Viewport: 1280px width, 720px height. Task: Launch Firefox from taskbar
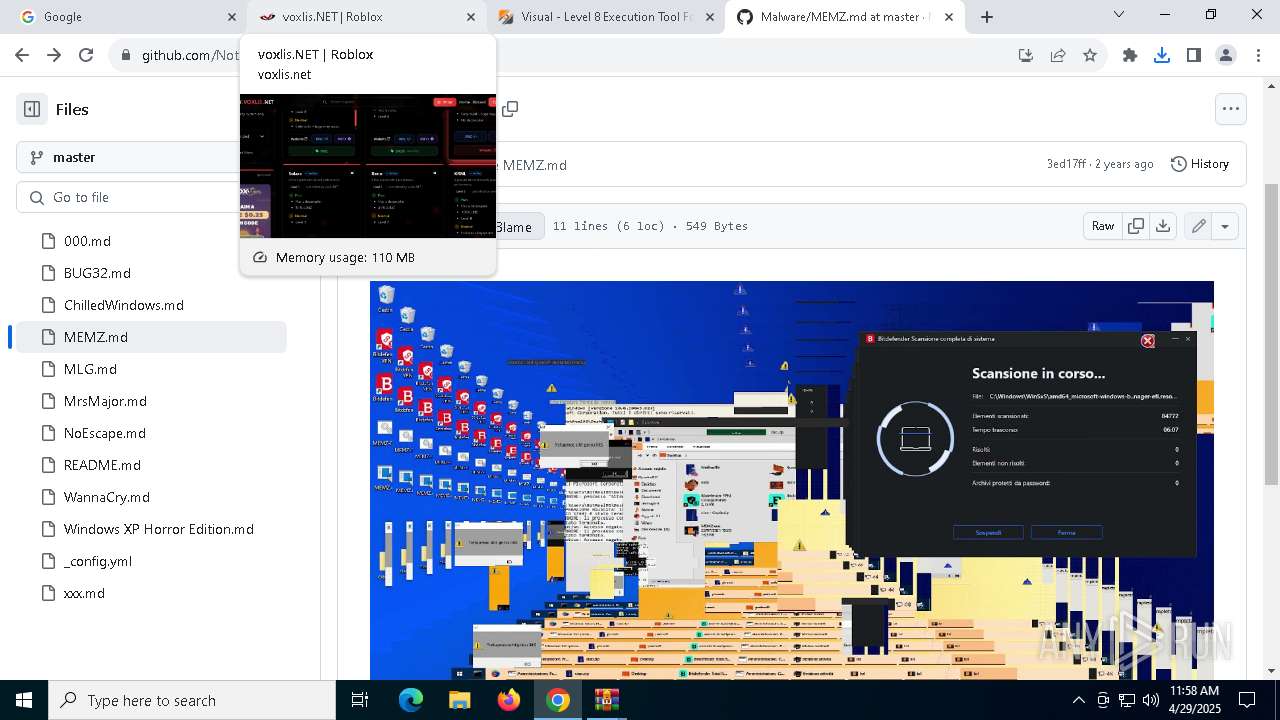click(x=509, y=700)
